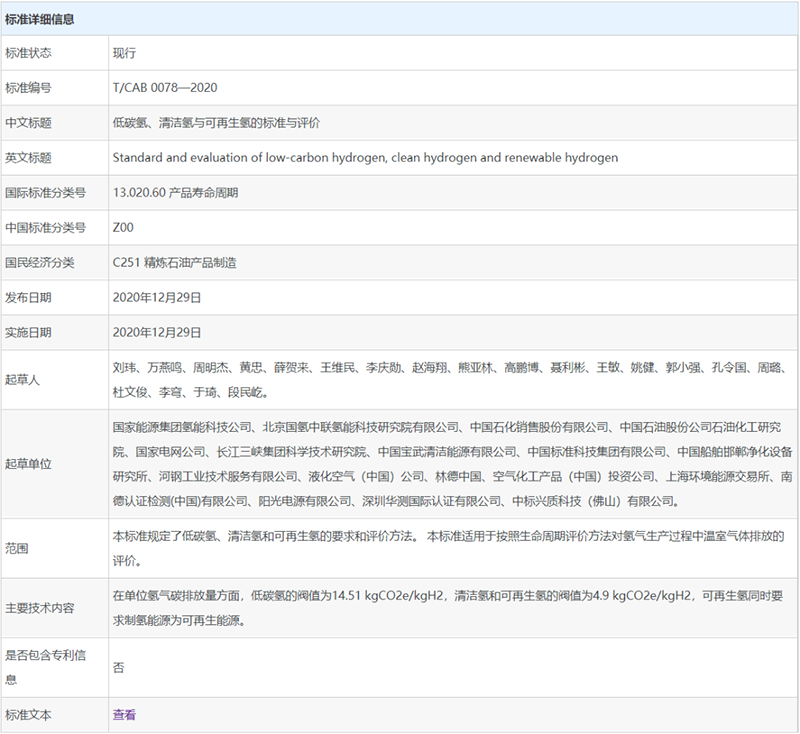Click the C251 精炼石油产品制造 value

[x=175, y=262]
